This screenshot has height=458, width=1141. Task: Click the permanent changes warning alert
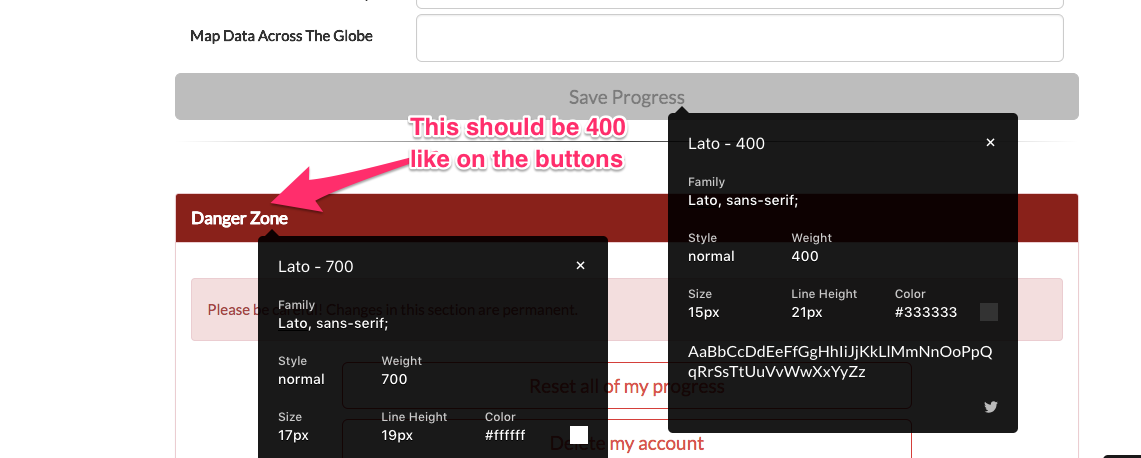(627, 309)
